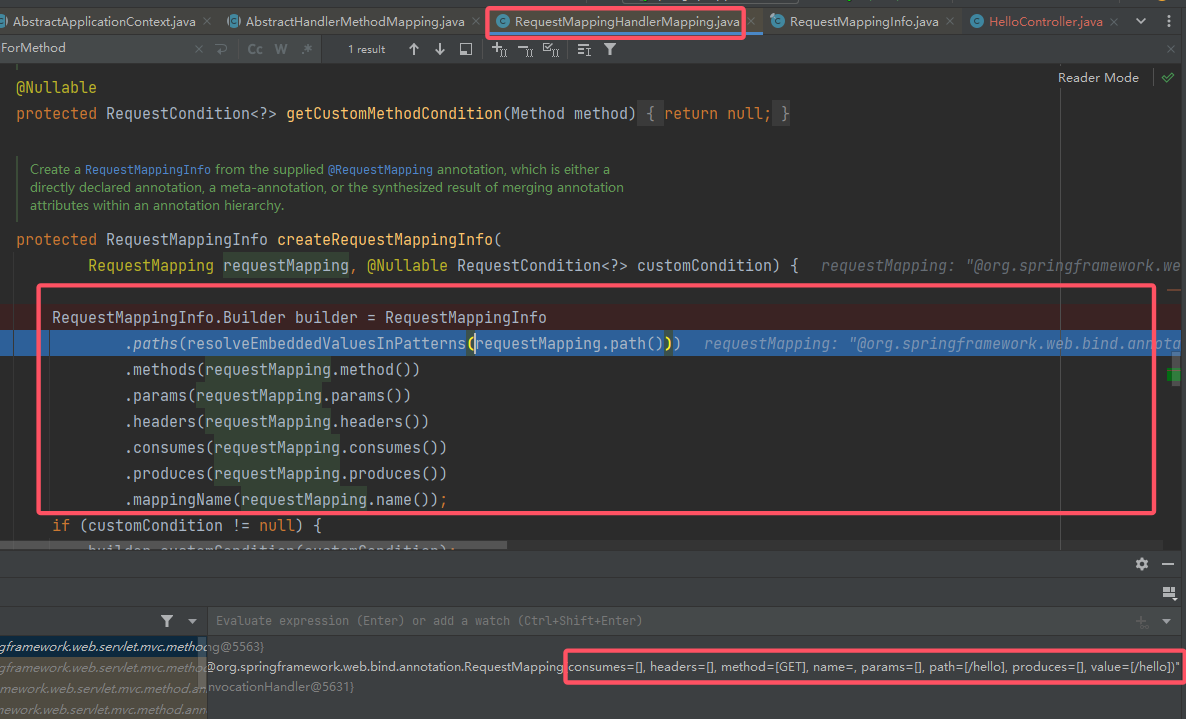
Task: Toggle multiline search mode icon
Action: [584, 50]
